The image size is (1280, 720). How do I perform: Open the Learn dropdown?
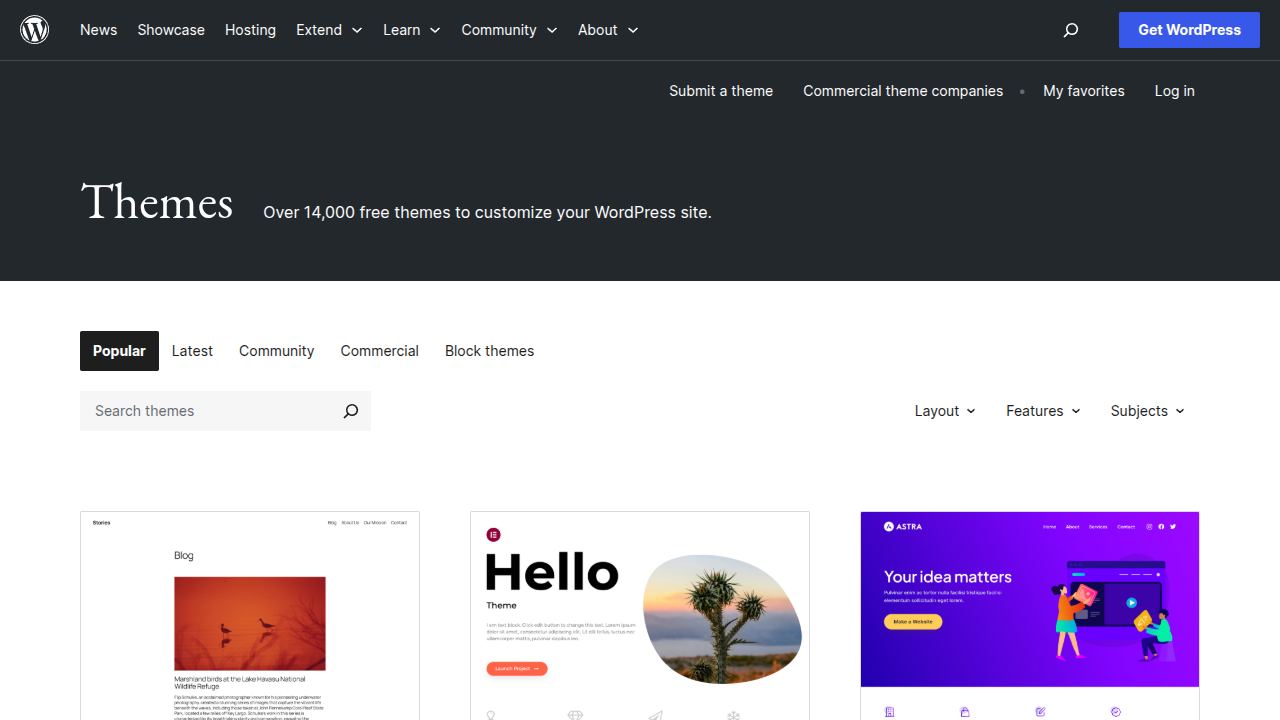point(411,30)
